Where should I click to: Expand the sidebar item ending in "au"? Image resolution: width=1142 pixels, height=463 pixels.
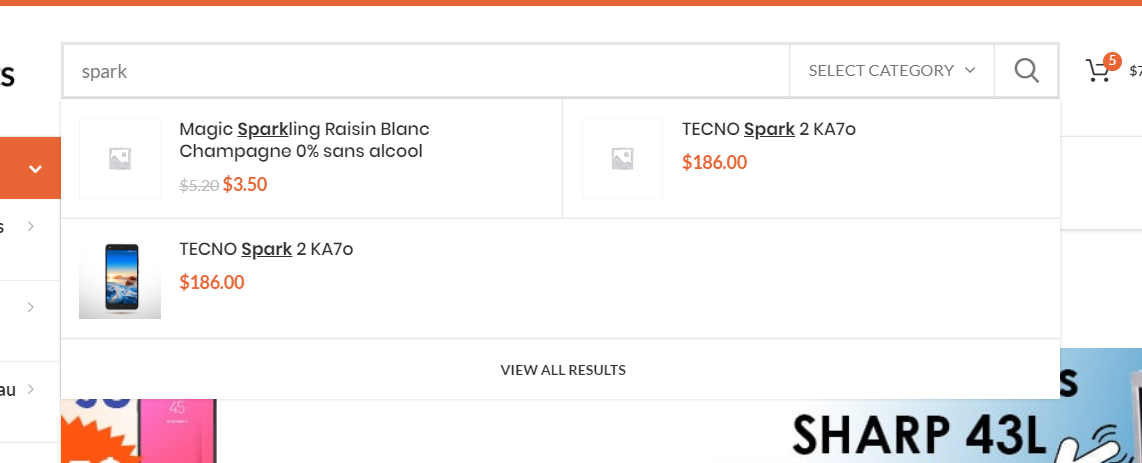pos(31,388)
